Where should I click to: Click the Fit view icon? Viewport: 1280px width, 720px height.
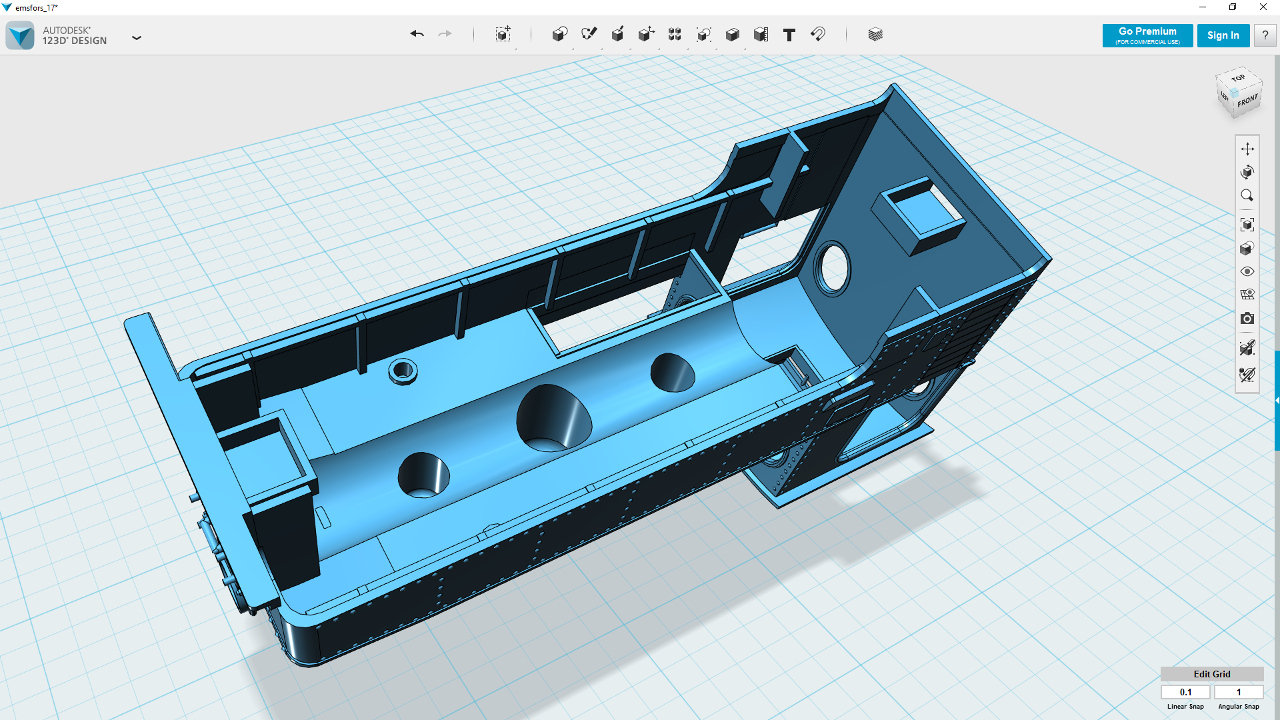point(1247,225)
